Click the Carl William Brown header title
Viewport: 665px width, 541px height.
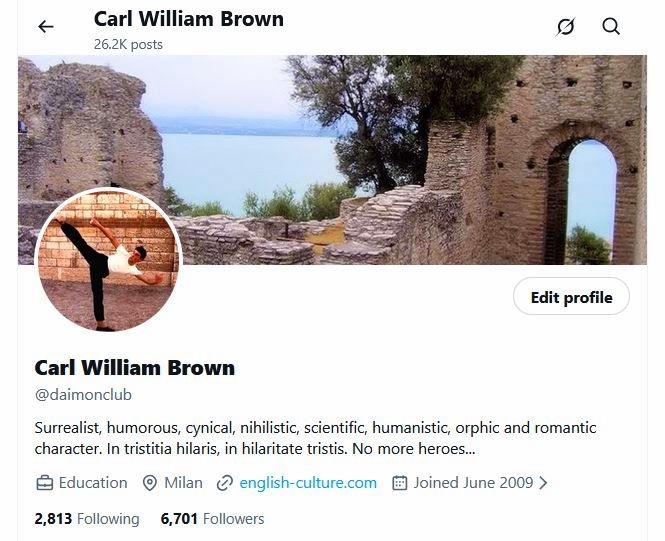pos(189,19)
